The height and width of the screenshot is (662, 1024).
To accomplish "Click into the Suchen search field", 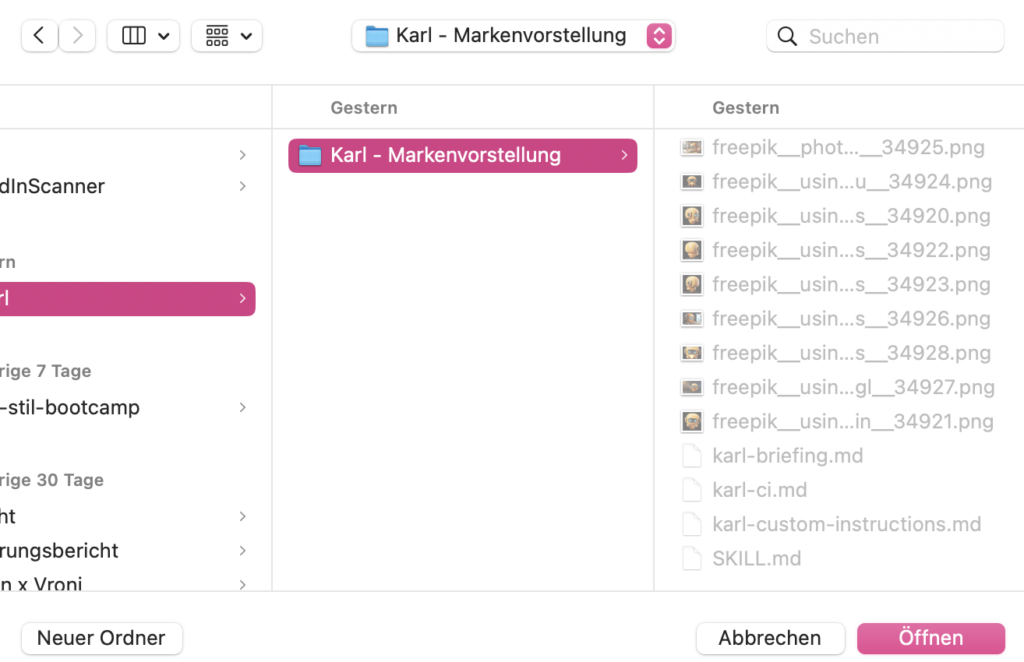I will [885, 36].
